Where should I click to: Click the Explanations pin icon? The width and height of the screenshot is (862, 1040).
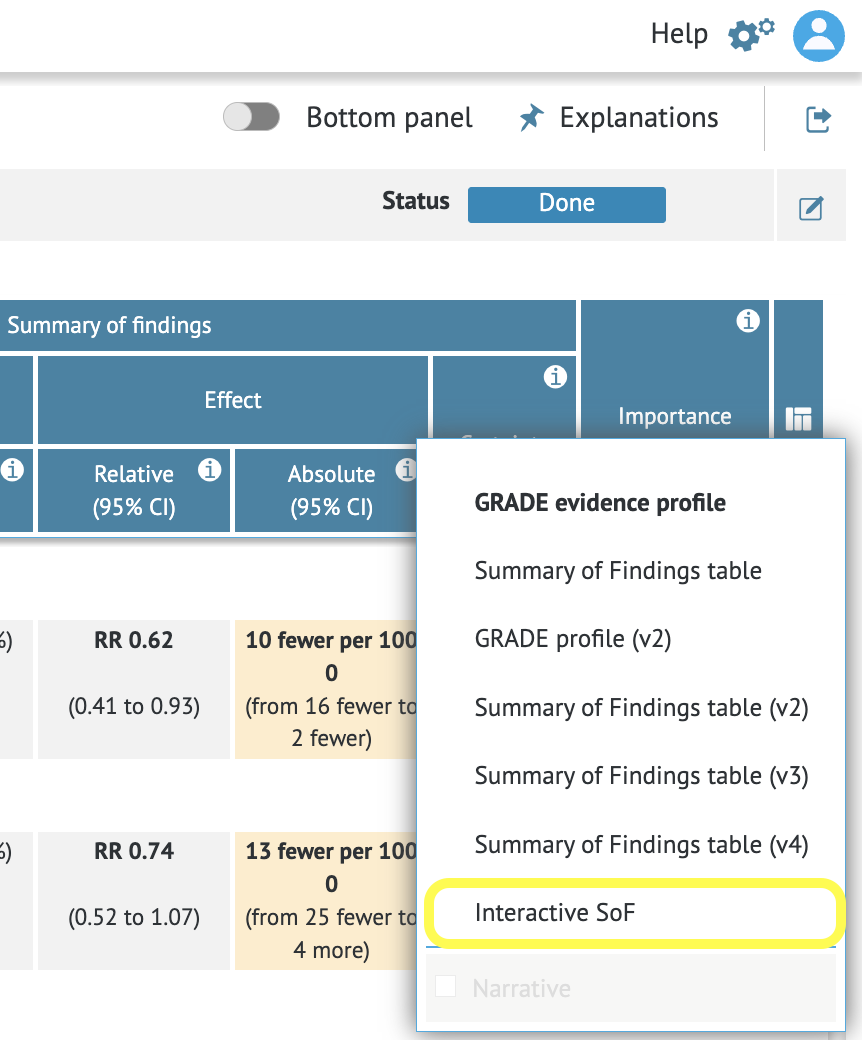tap(531, 117)
